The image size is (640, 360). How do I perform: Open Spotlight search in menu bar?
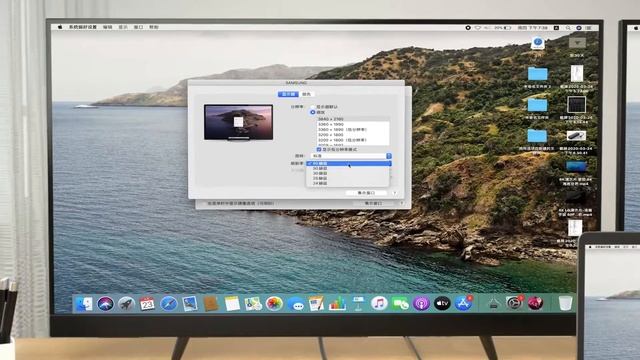(568, 28)
